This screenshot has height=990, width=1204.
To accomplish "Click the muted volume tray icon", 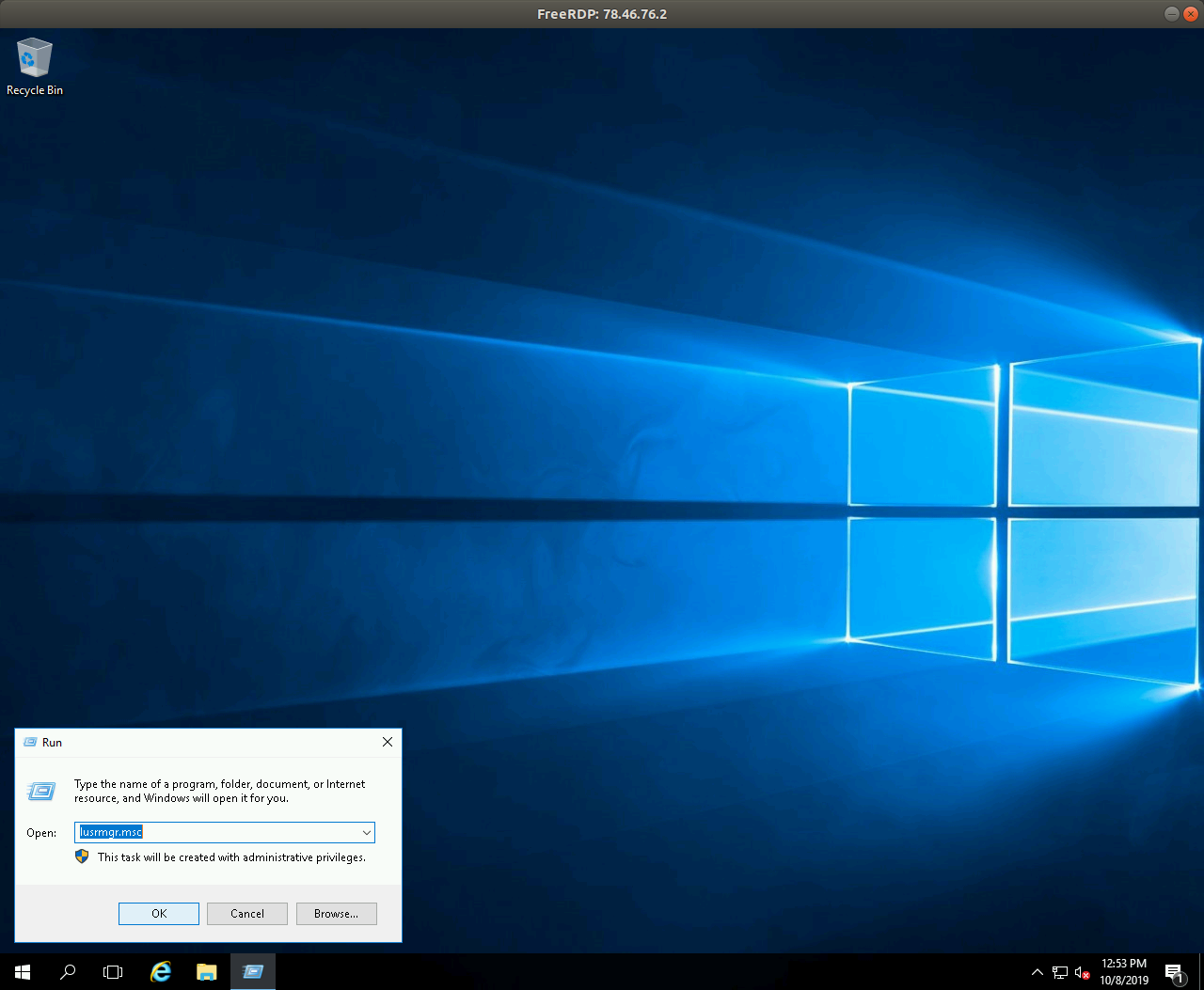I will coord(1083,972).
